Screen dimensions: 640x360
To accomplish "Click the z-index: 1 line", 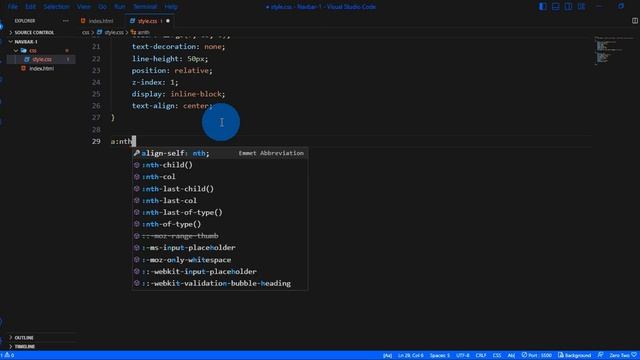I will point(155,82).
